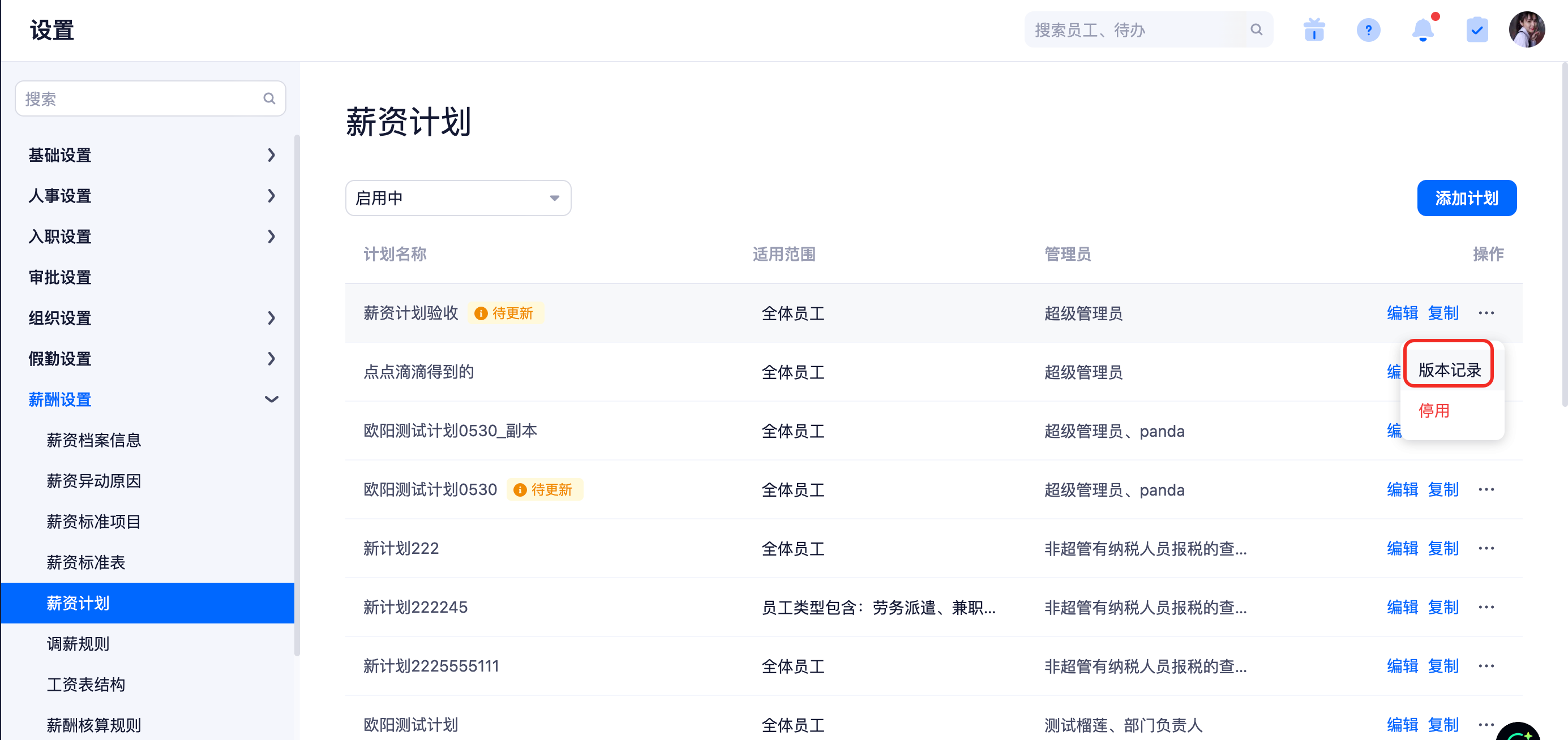
Task: Click 编辑 for 新计划2225555111
Action: [x=1403, y=666]
